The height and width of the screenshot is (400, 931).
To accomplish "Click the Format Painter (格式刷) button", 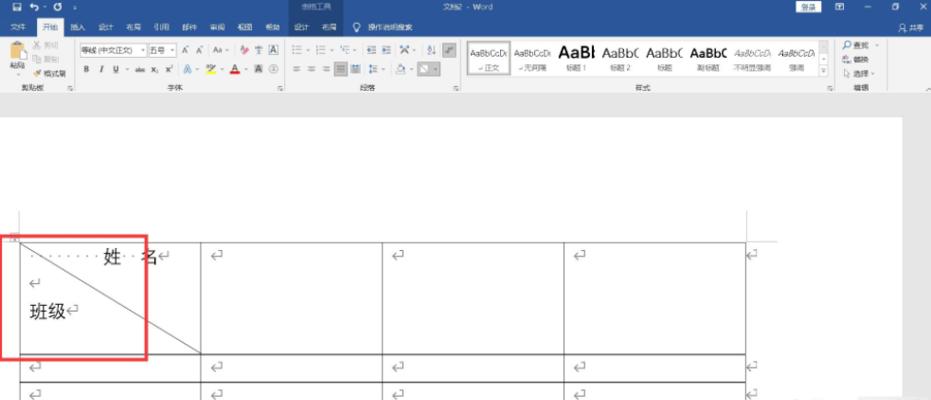I will [50, 73].
